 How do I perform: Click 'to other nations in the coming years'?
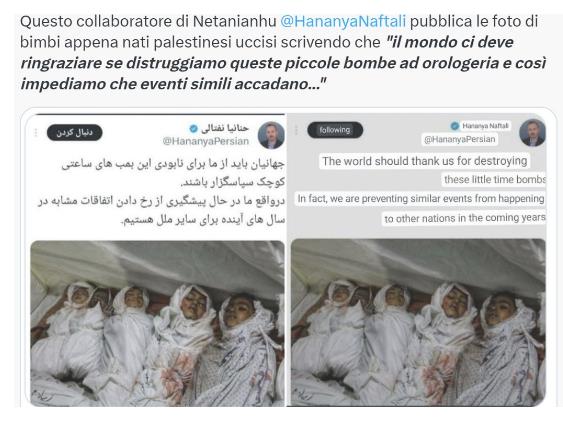(465, 218)
